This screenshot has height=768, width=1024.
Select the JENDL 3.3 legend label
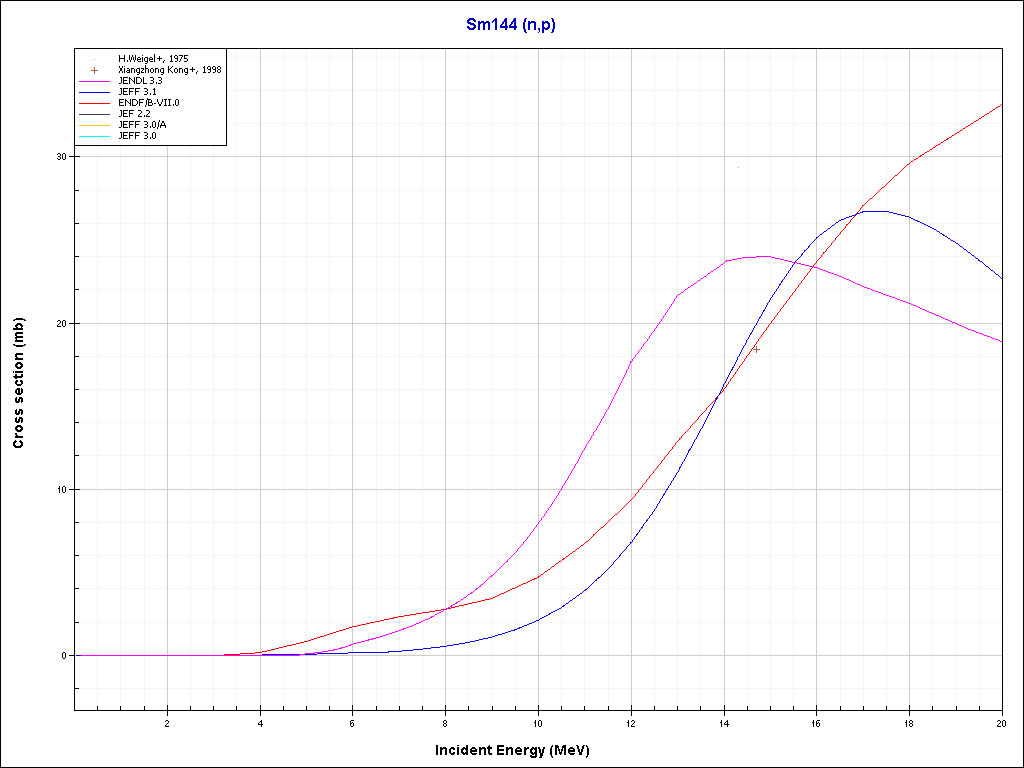[141, 81]
